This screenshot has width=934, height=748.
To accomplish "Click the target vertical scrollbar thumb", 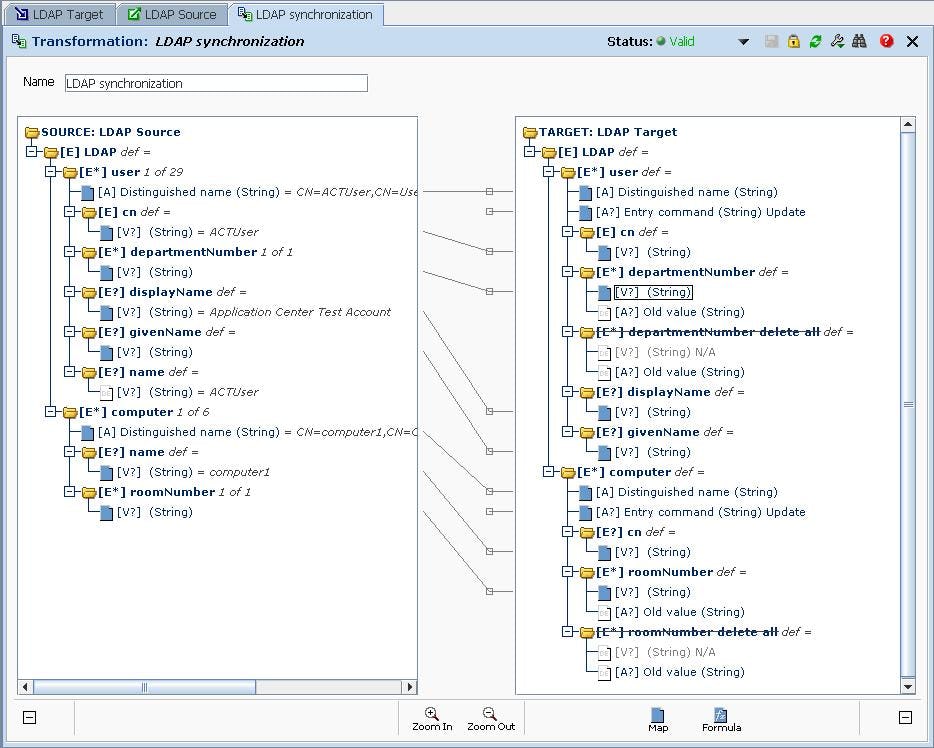I will (x=908, y=404).
